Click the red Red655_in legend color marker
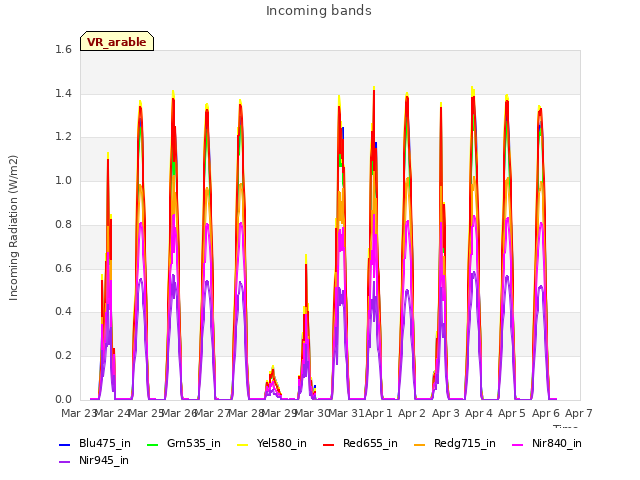 click(329, 444)
